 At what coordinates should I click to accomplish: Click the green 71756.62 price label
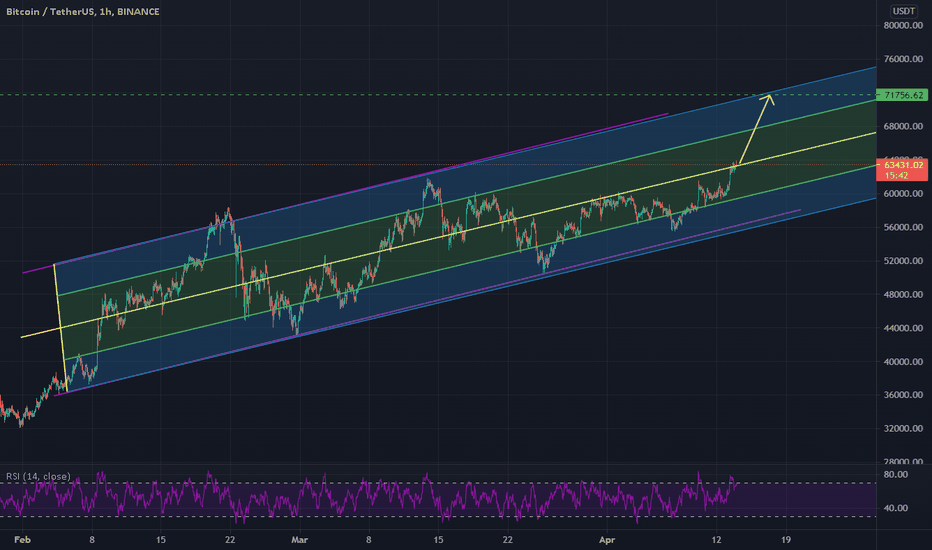(x=902, y=95)
